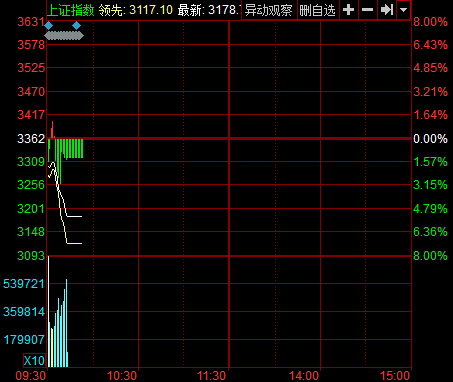Click the plus zoom-in icon
This screenshot has width=453, height=382.
[348, 10]
